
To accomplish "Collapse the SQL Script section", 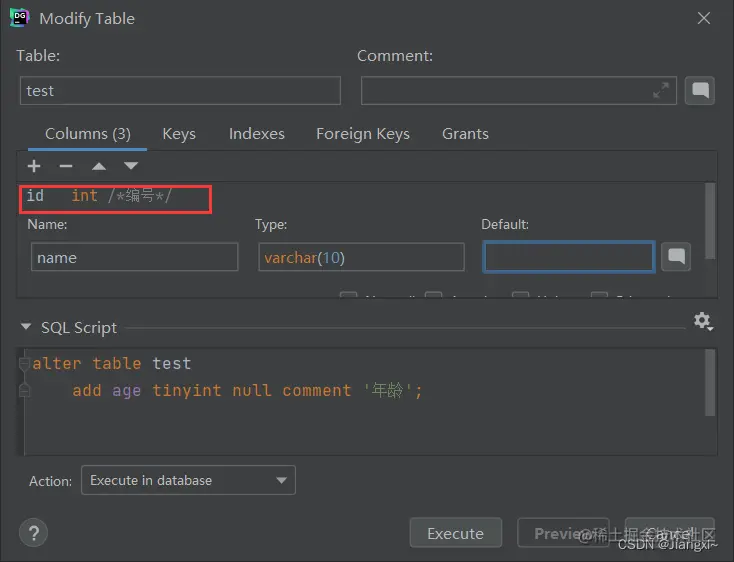I will (26, 327).
